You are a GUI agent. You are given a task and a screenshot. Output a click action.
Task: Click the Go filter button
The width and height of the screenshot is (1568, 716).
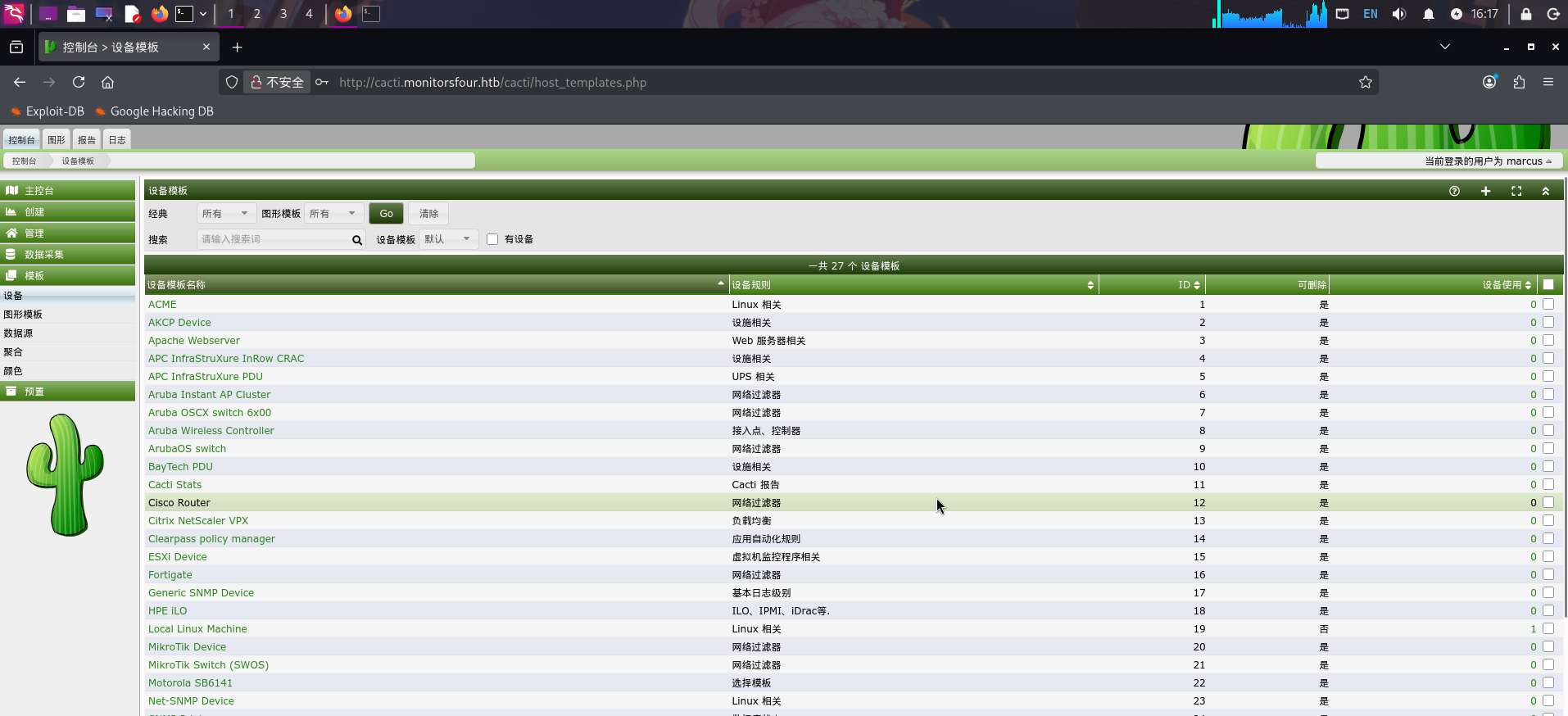(386, 214)
